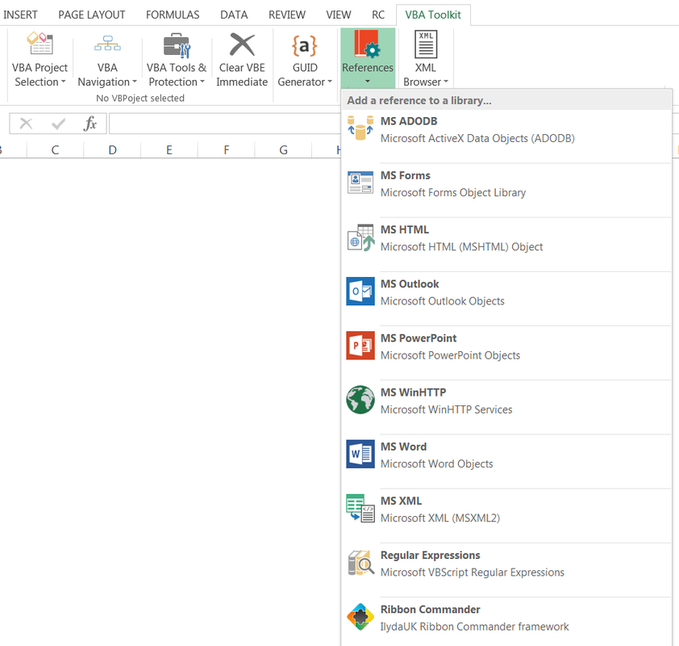Add the Ribbon Commander reference
The height and width of the screenshot is (646, 679).
tap(506, 622)
